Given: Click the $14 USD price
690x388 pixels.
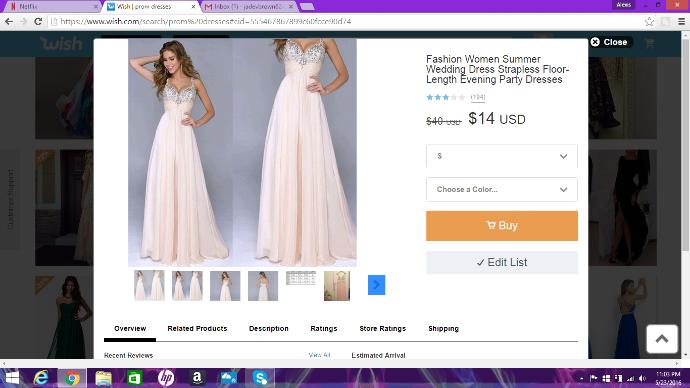Looking at the screenshot, I should 497,119.
